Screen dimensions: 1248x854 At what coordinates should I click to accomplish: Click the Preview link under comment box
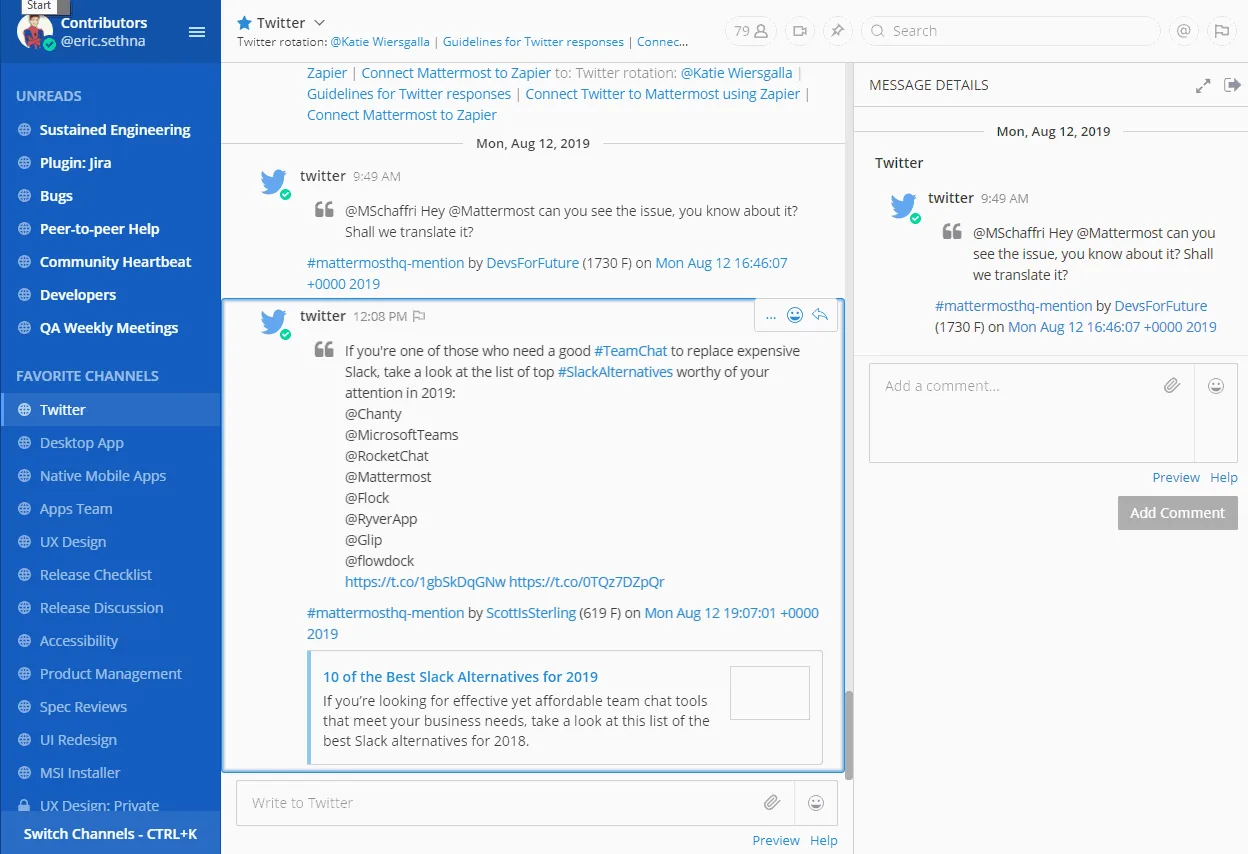coord(1175,478)
